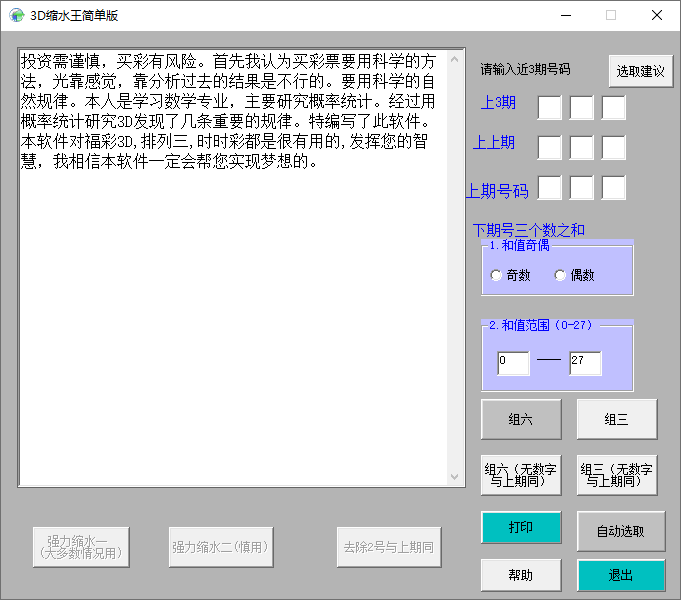
Task: Click the text area scrollbar up arrow
Action: pyautogui.click(x=454, y=59)
